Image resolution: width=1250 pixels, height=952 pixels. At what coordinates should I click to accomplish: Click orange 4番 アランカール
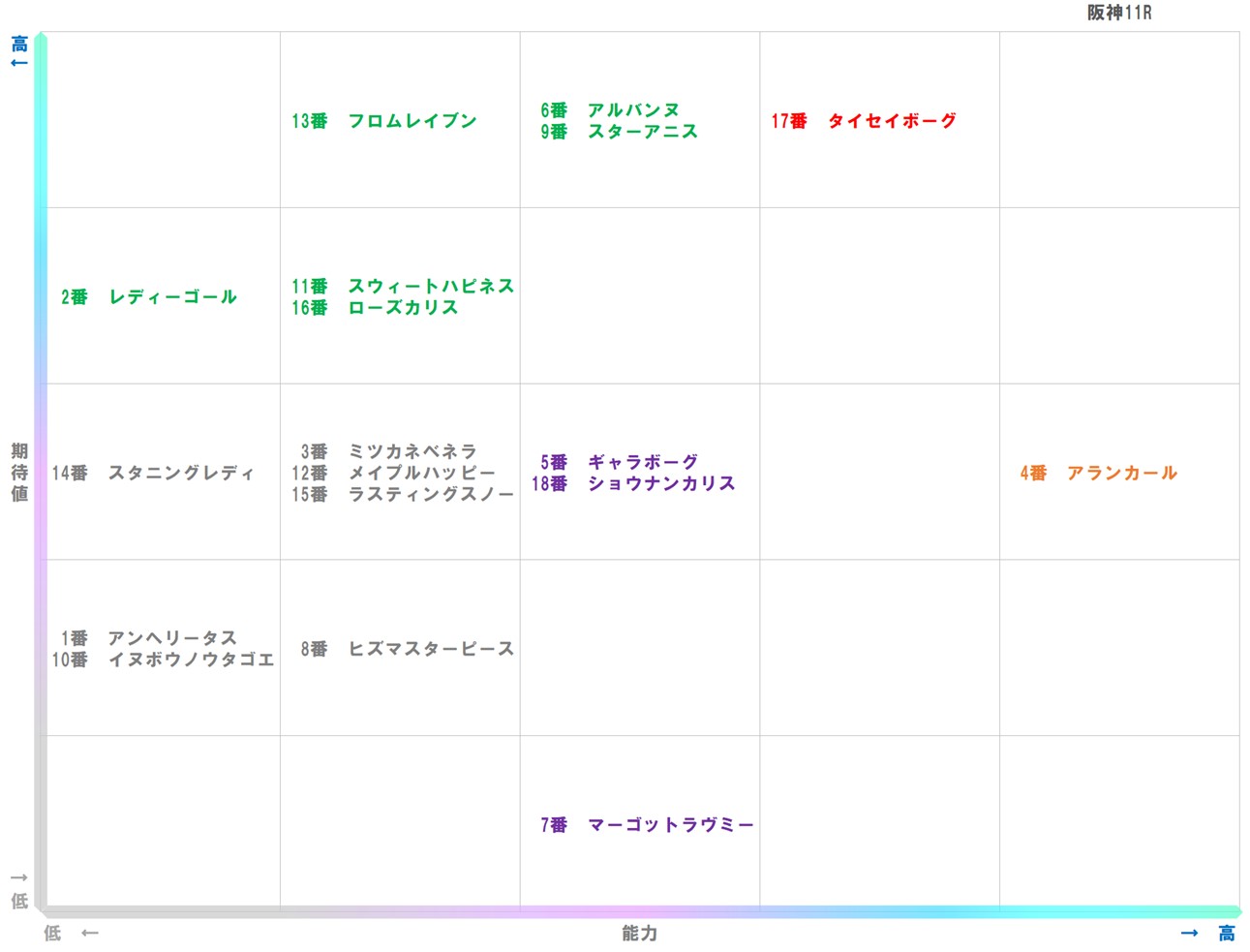1099,474
